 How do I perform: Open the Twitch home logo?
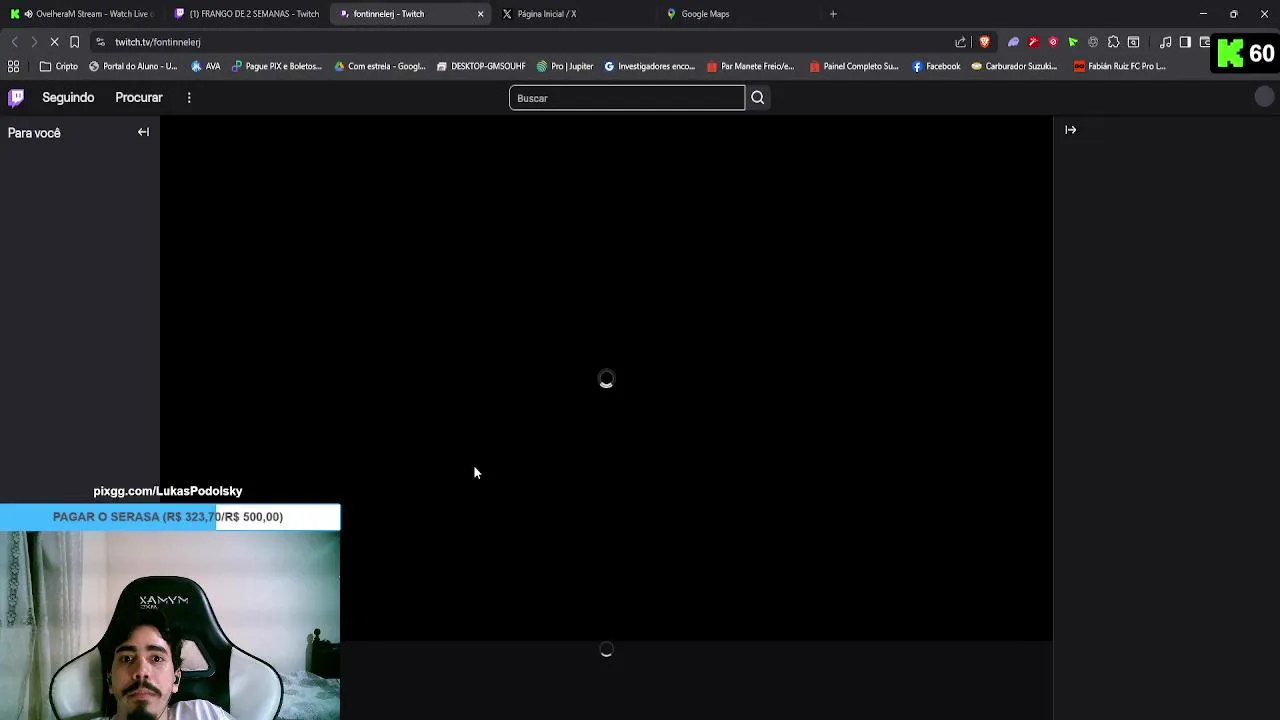[x=16, y=97]
